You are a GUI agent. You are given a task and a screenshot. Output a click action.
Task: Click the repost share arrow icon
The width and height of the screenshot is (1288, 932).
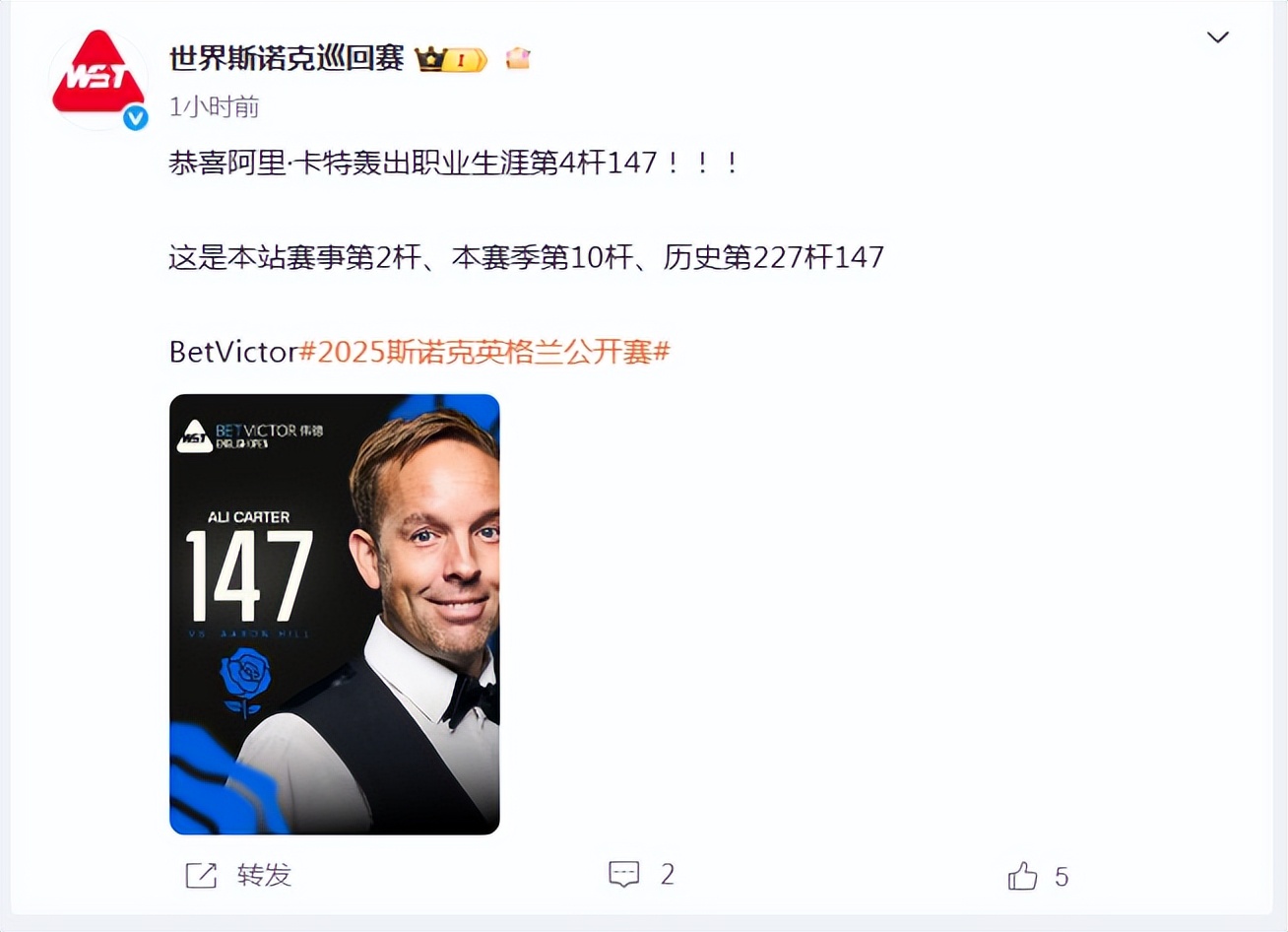201,875
